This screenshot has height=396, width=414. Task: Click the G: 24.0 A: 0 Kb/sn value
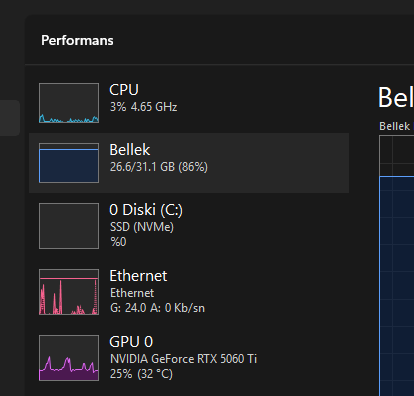[157, 308]
